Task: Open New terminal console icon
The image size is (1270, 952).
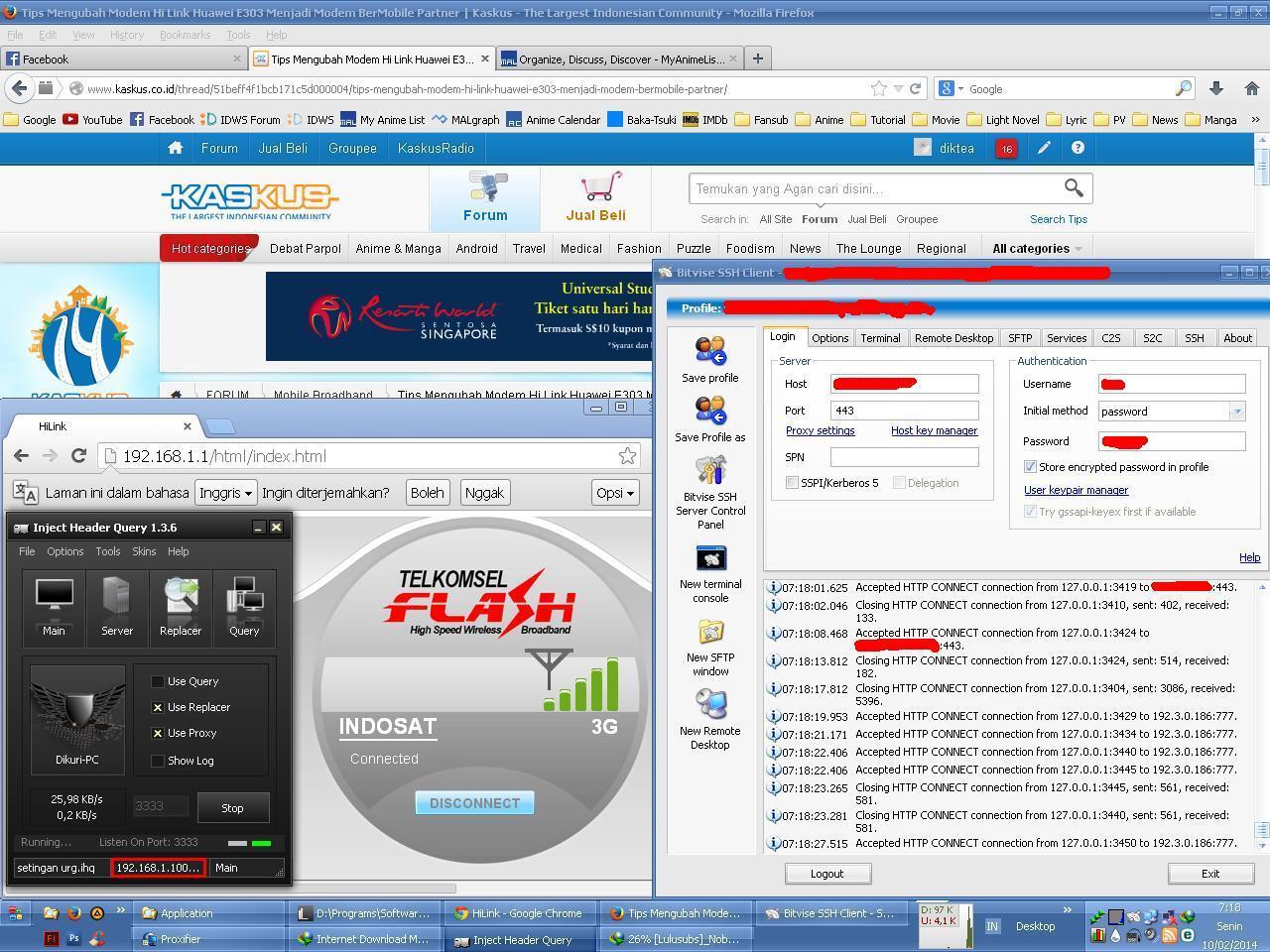Action: (x=710, y=558)
